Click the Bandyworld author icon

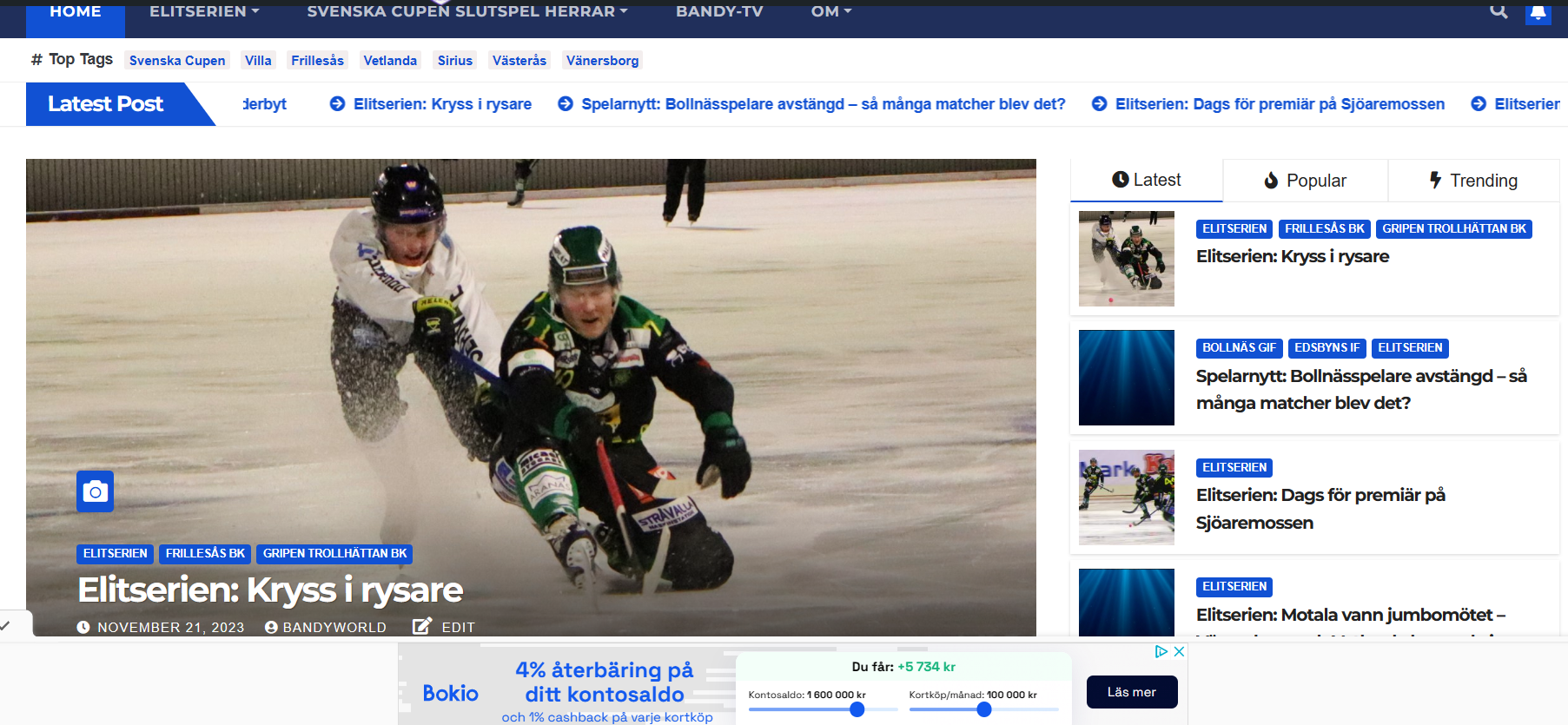[271, 627]
